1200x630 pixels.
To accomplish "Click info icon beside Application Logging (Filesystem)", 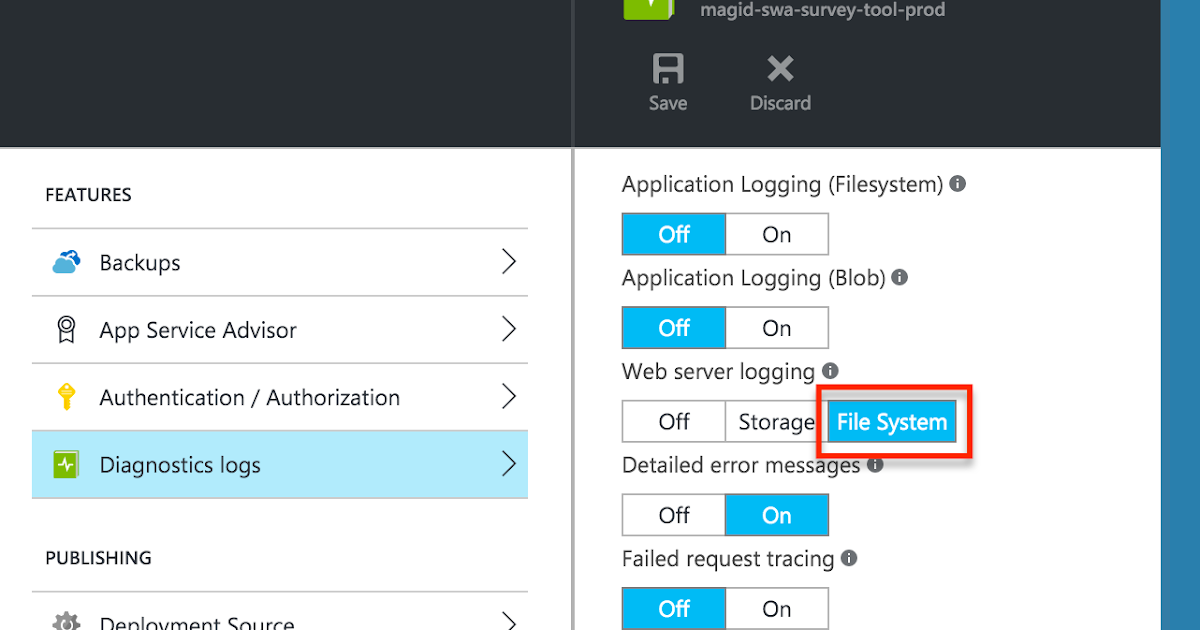I will [x=957, y=184].
